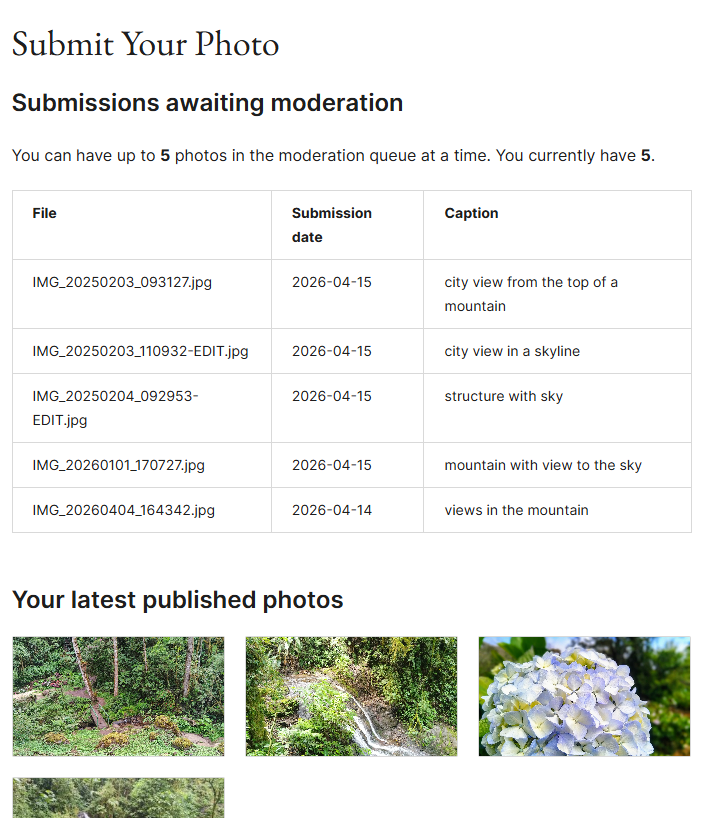This screenshot has height=818, width=717.
Task: Click caption "city view in a skyline"
Action: coord(512,351)
